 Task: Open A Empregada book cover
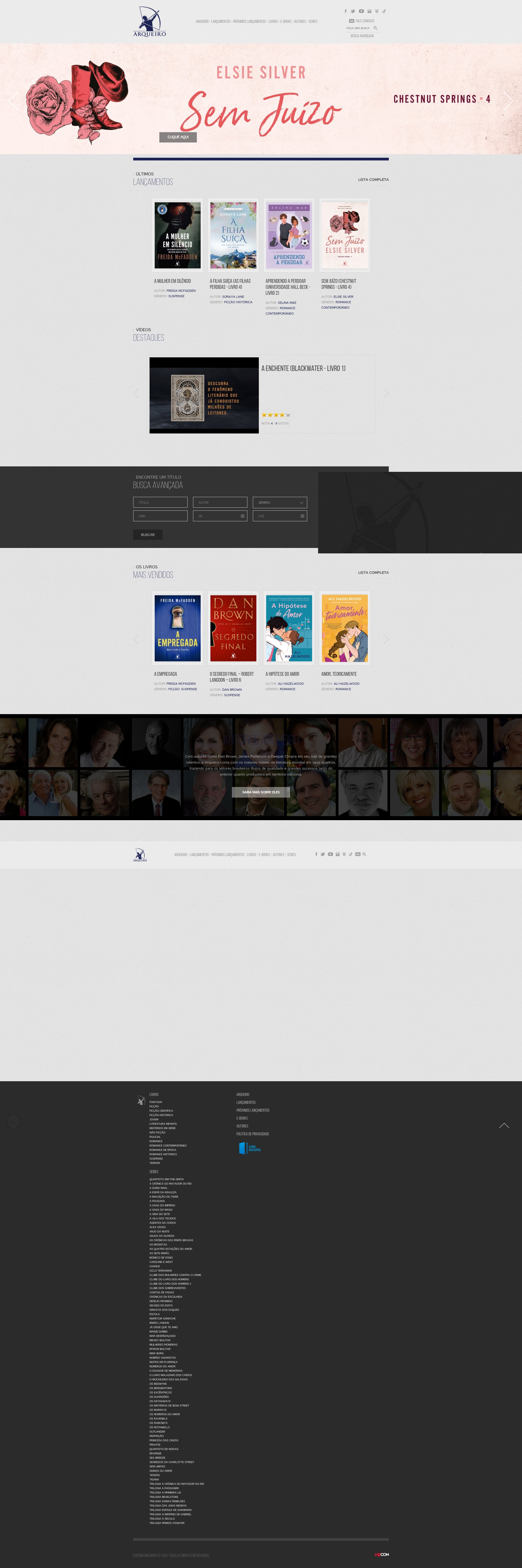177,628
